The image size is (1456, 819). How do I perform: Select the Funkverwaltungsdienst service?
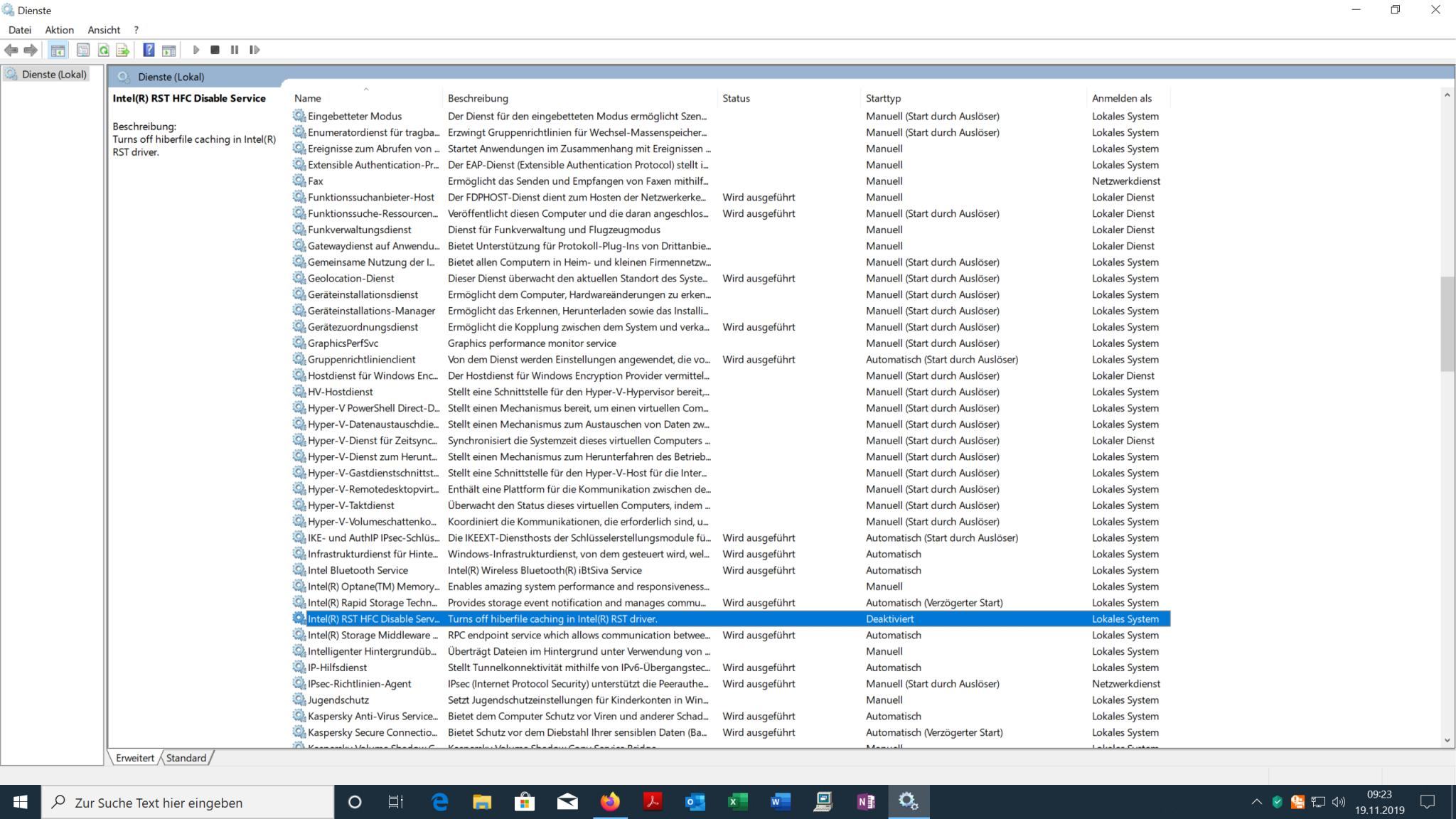731,230
